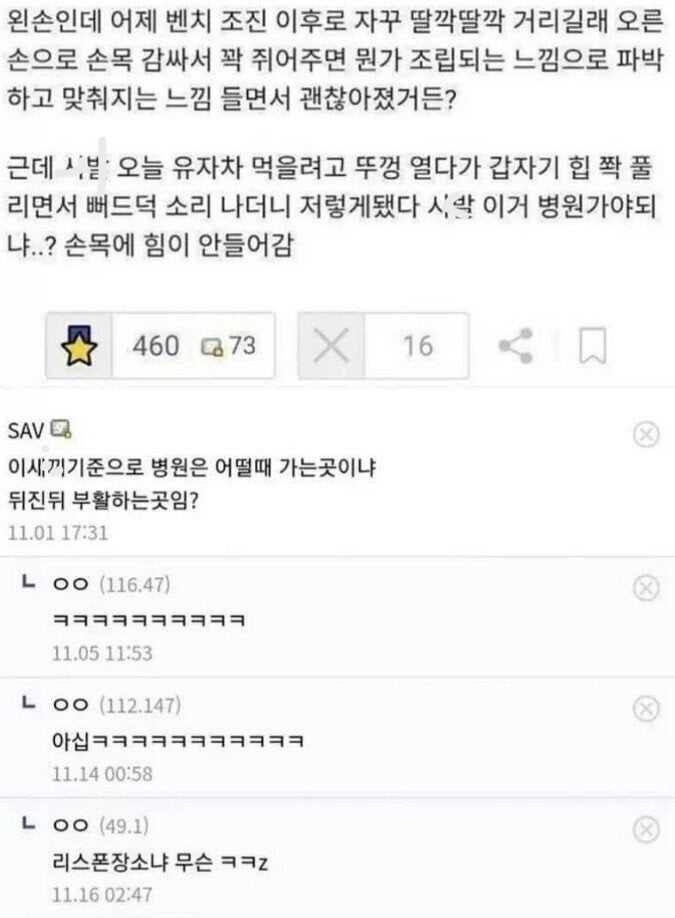Click the 460 upvote count
The height and width of the screenshot is (918, 675).
[156, 345]
